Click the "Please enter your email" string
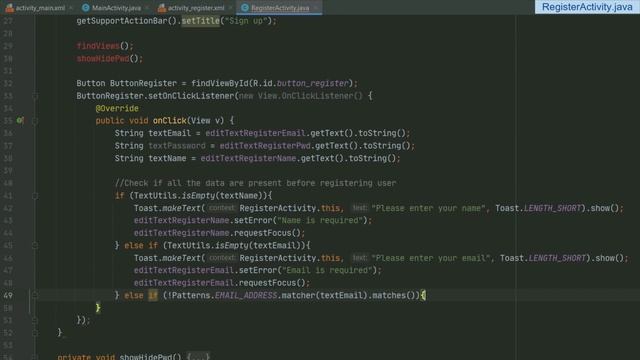This screenshot has height=360, width=640. [x=431, y=258]
